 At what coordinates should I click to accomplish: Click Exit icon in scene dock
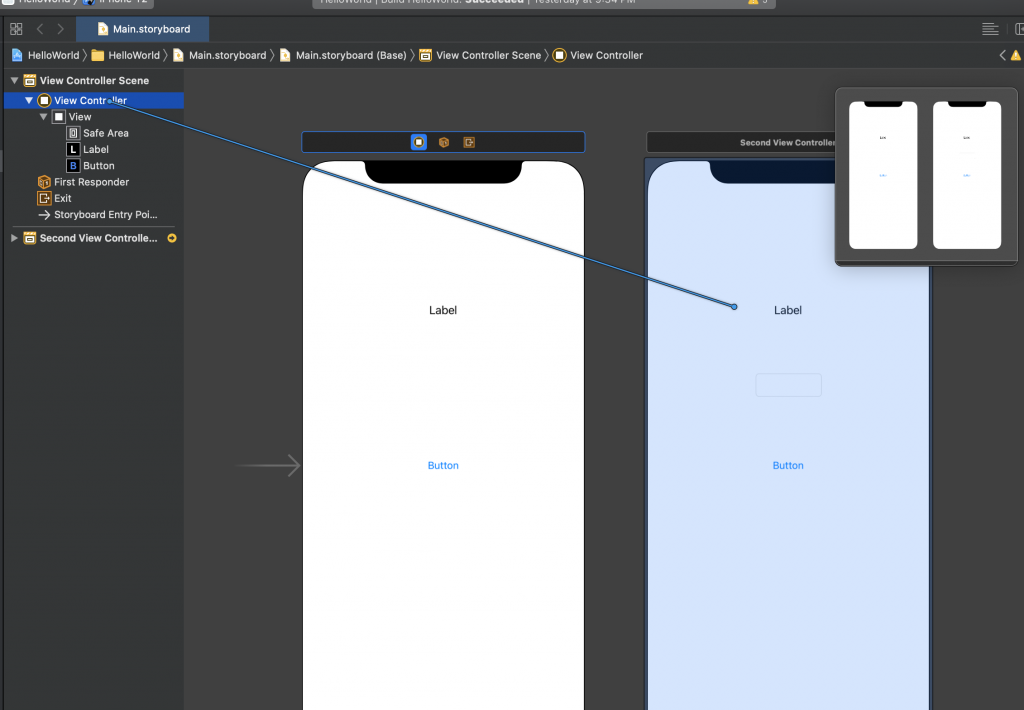469,142
